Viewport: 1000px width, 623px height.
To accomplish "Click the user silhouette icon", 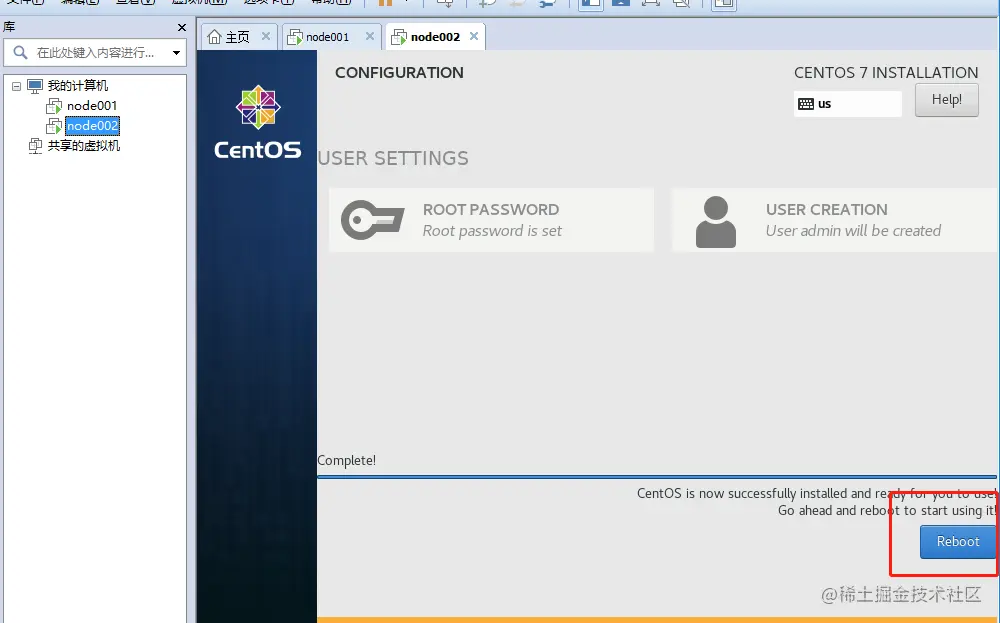I will pos(716,222).
